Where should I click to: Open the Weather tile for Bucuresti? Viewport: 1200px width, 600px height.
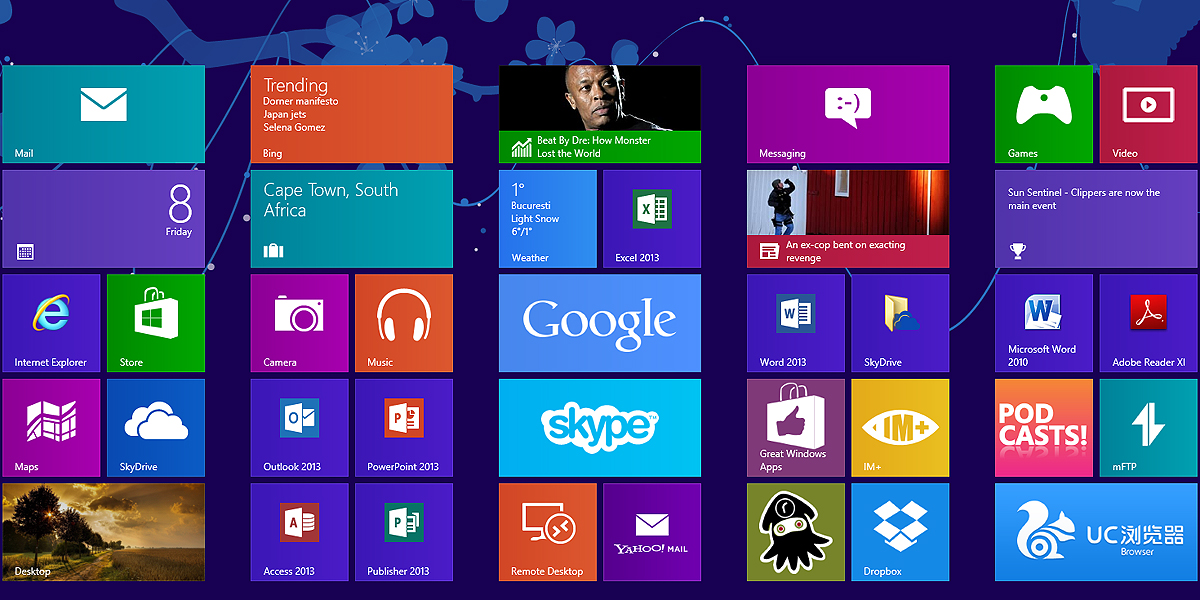tap(548, 219)
